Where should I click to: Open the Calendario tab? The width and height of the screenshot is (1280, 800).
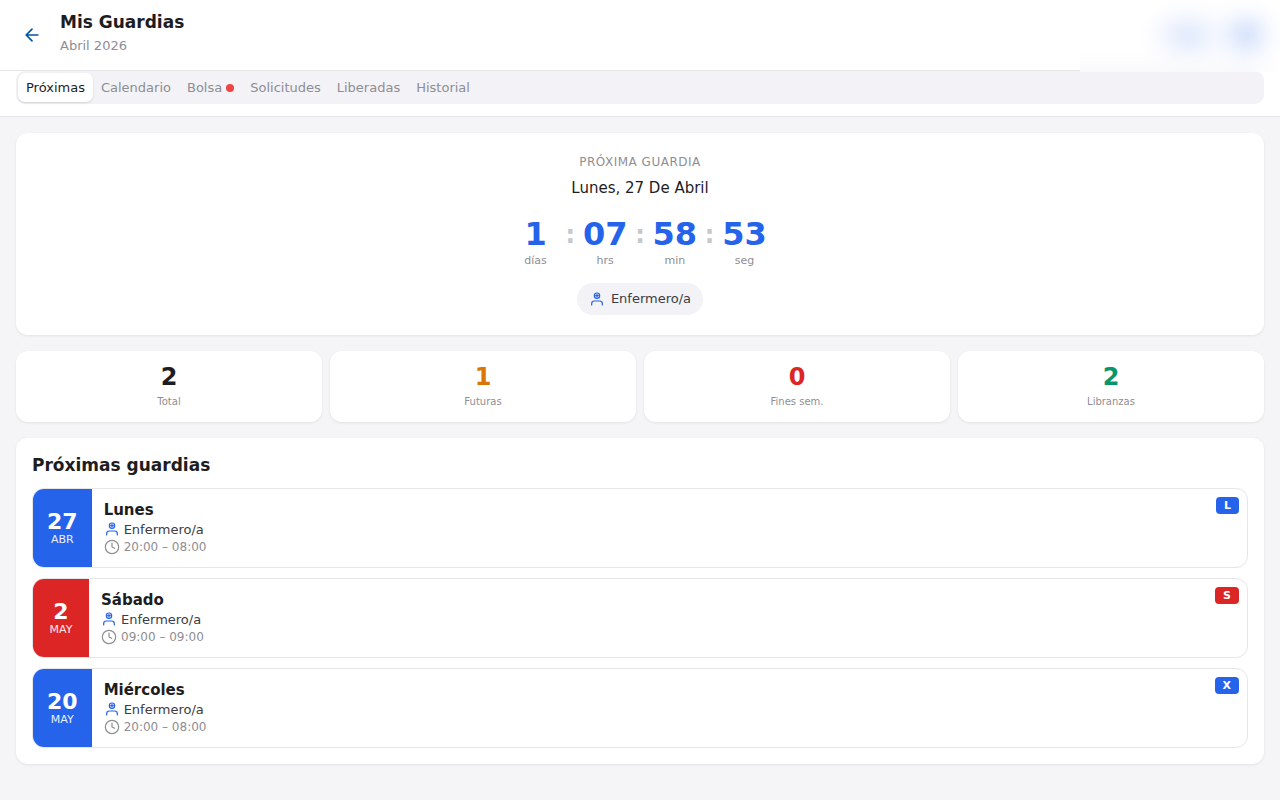(136, 88)
